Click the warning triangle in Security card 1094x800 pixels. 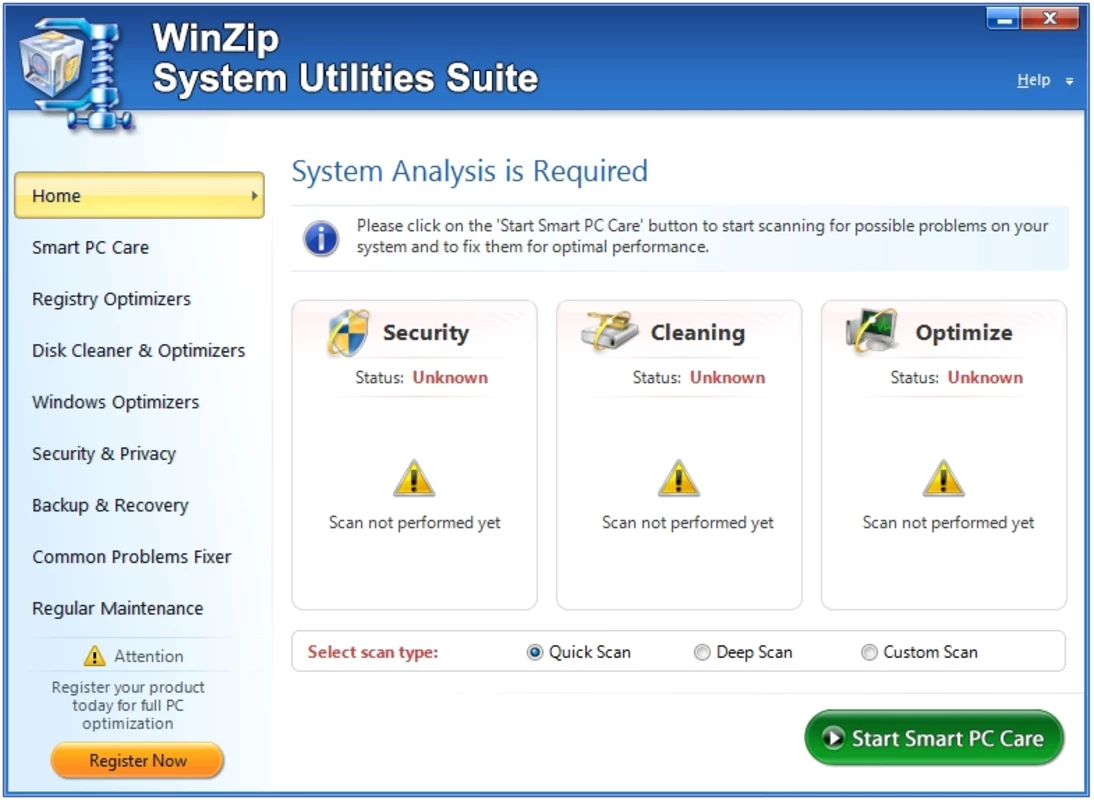(414, 478)
